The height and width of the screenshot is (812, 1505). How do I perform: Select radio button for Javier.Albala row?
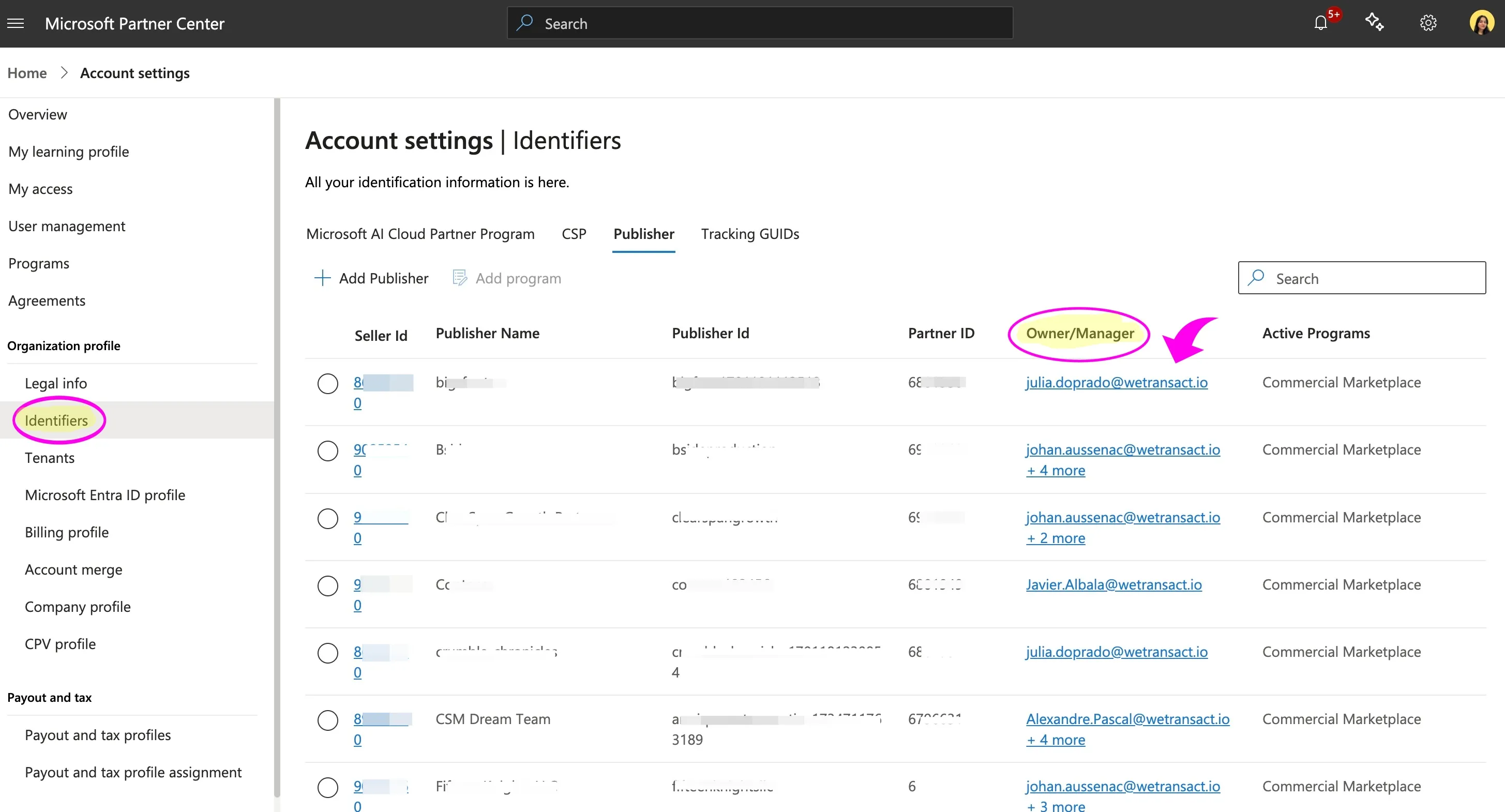328,585
